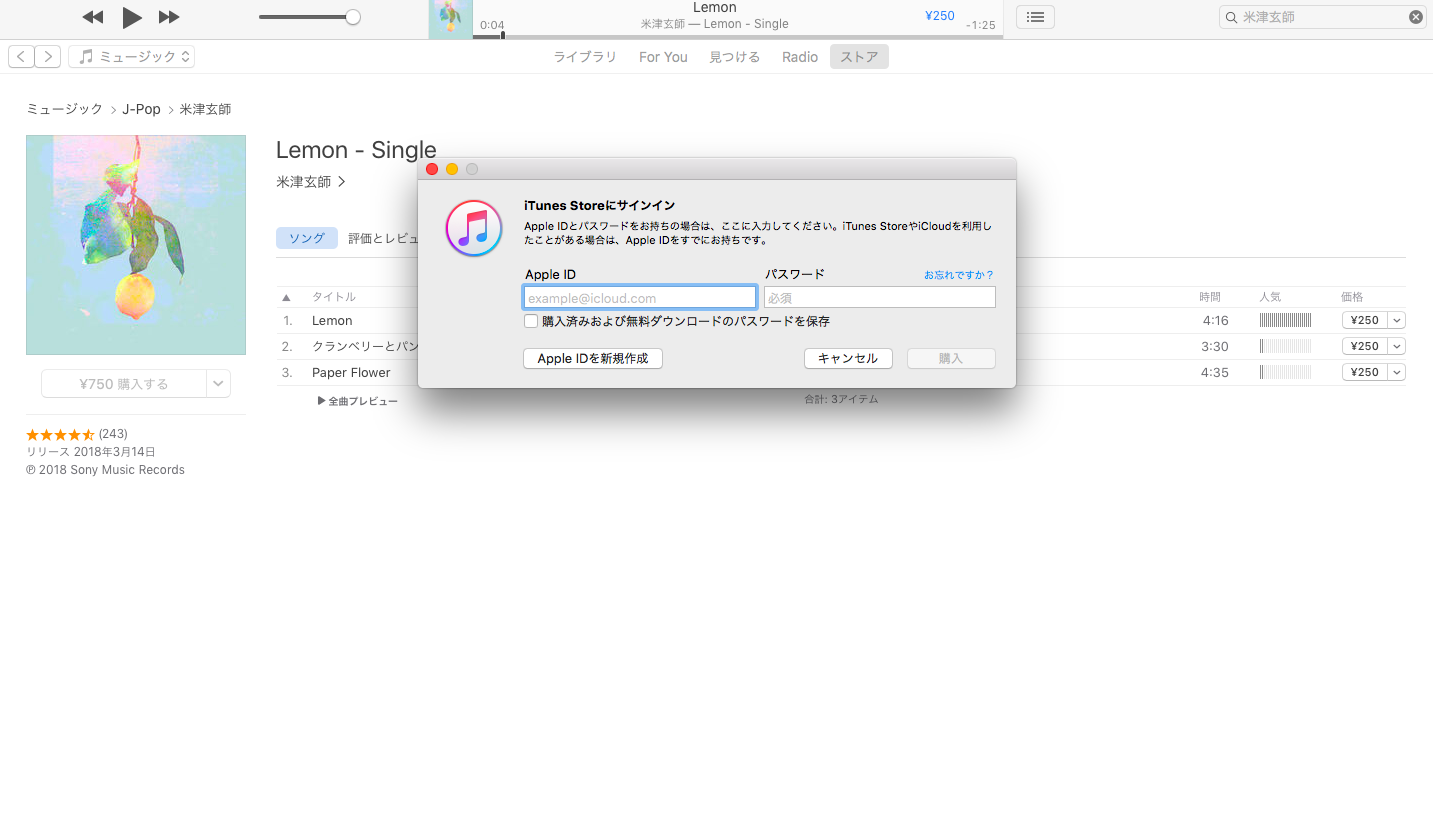Image resolution: width=1433 pixels, height=819 pixels.
Task: Select the Lemon track row
Action: (x=841, y=321)
